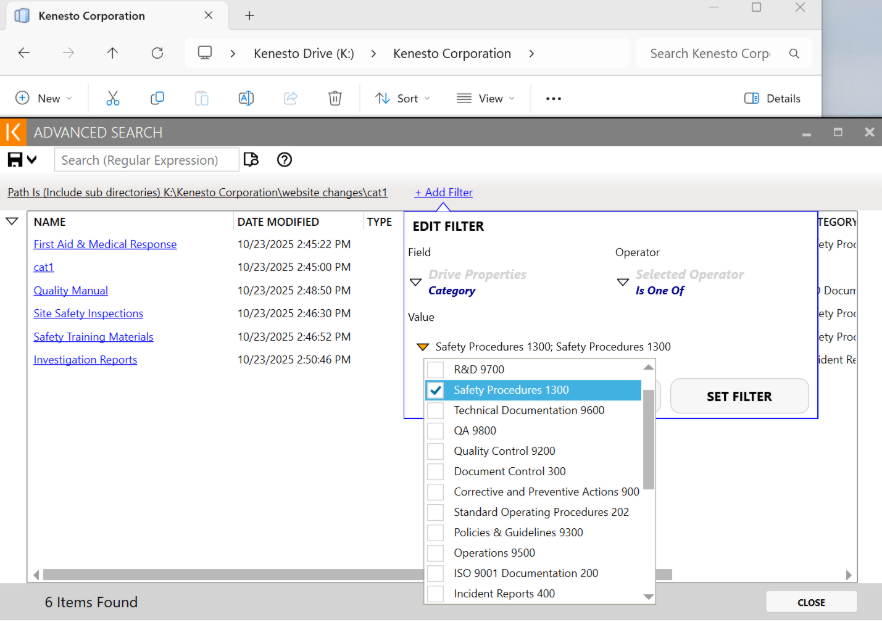Uncheck Safety Procedures 1300 checkbox

click(435, 390)
